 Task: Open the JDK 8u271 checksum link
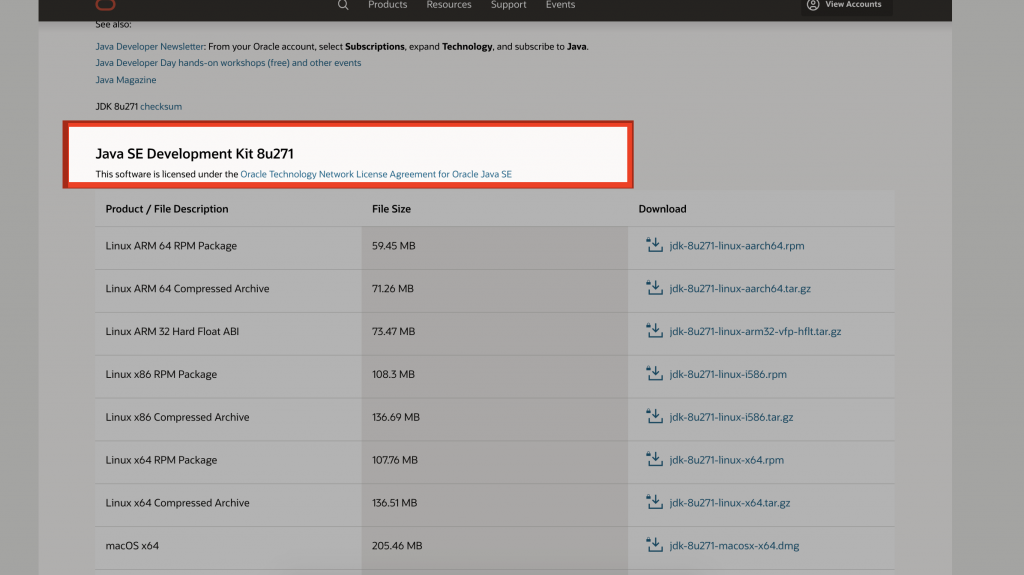tap(161, 107)
